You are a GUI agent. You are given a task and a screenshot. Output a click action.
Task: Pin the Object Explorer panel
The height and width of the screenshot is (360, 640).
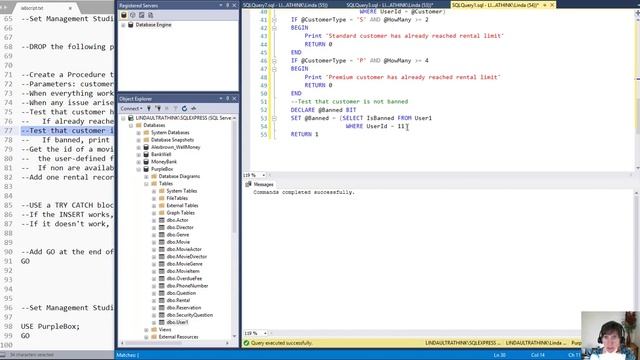(228, 98)
